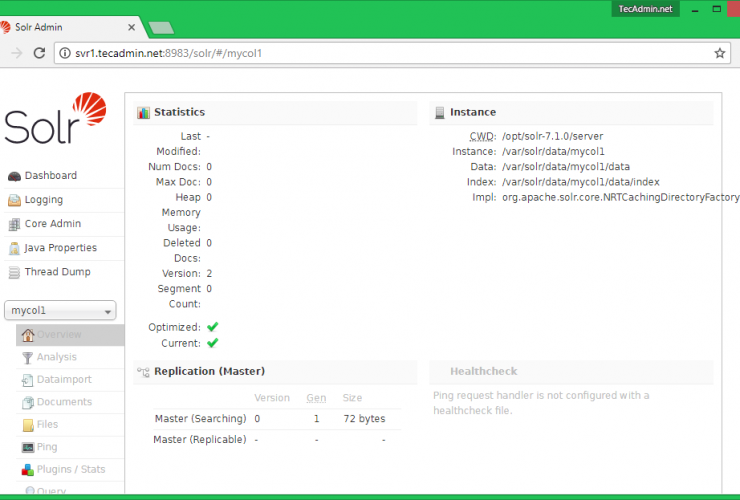Bookmark page with star icon

click(x=719, y=53)
